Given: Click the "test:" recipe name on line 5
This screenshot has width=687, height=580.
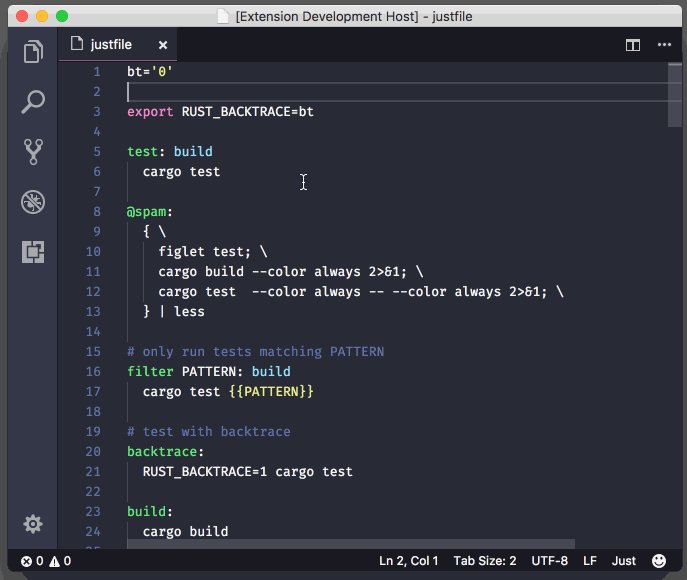Looking at the screenshot, I should tap(146, 152).
